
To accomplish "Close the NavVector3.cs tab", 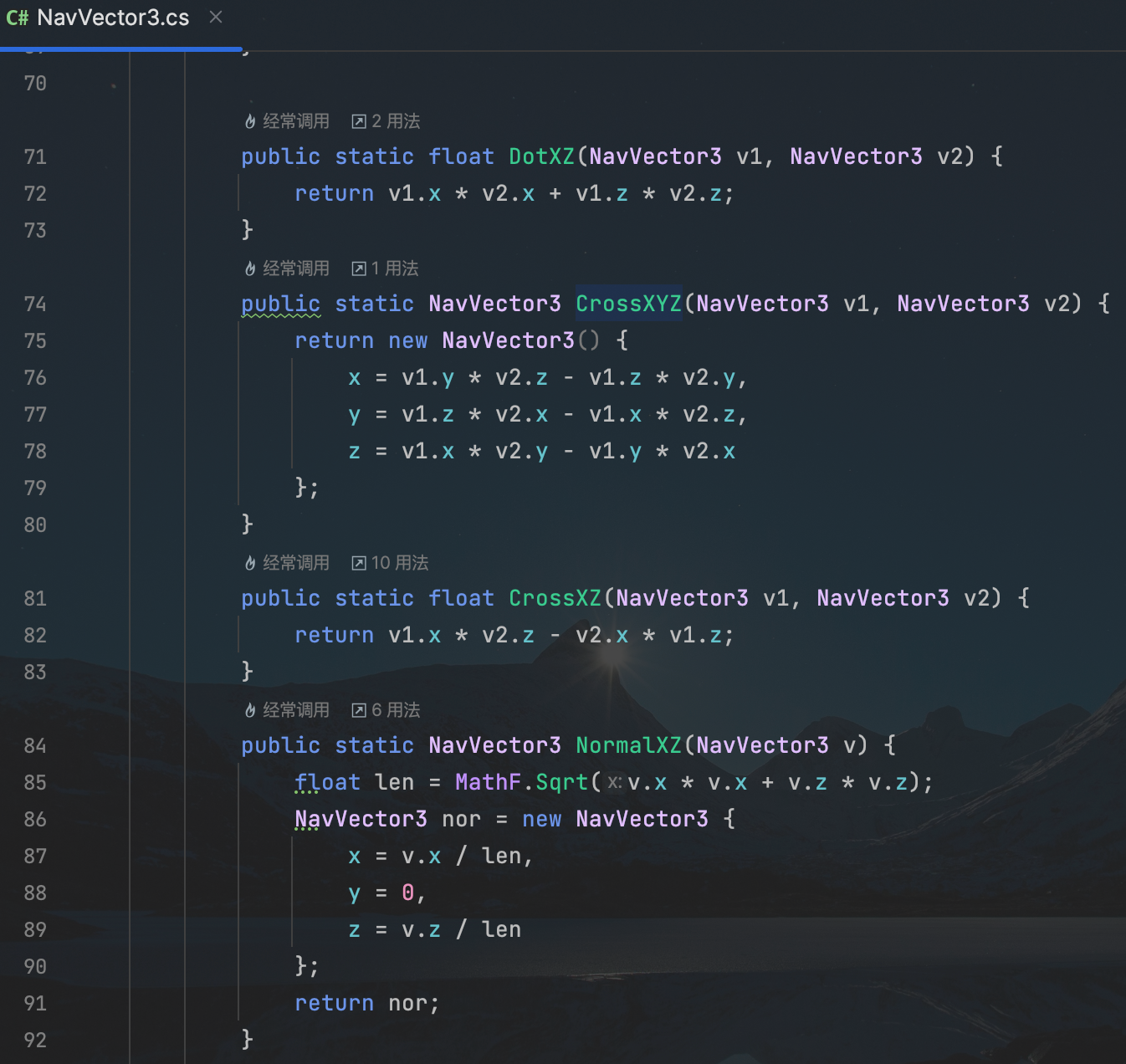I will pos(216,17).
